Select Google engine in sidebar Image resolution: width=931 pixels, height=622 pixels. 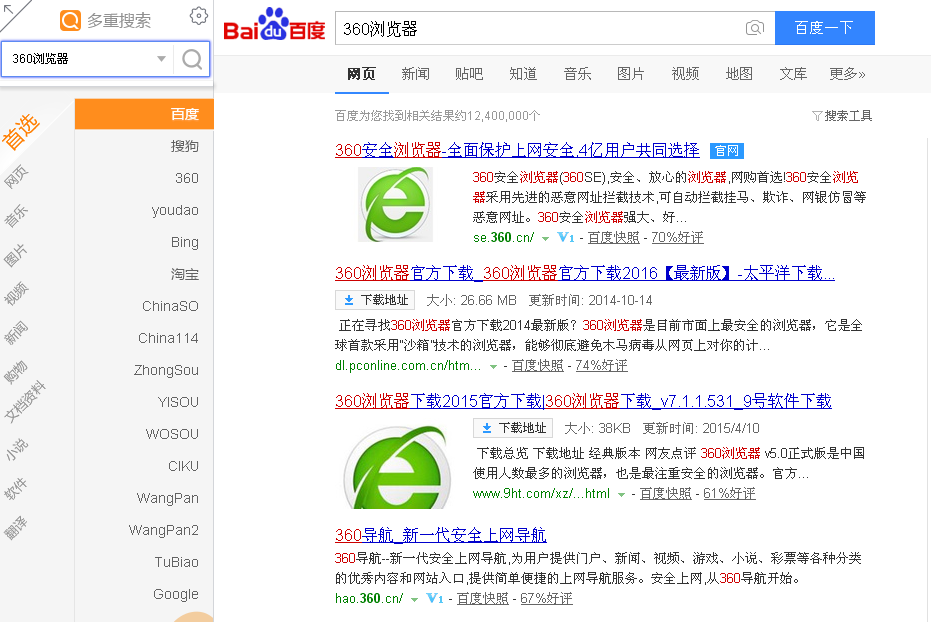(144, 594)
